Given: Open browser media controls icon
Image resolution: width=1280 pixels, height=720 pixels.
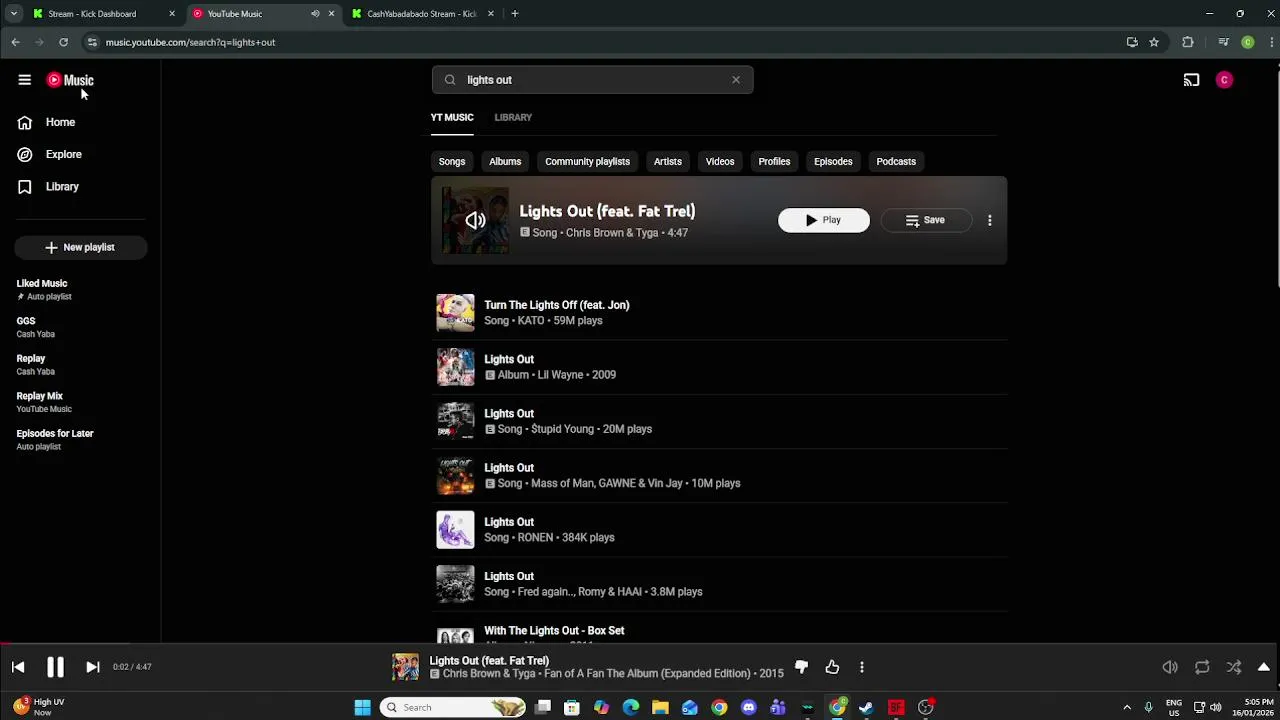Looking at the screenshot, I should coord(1223,42).
